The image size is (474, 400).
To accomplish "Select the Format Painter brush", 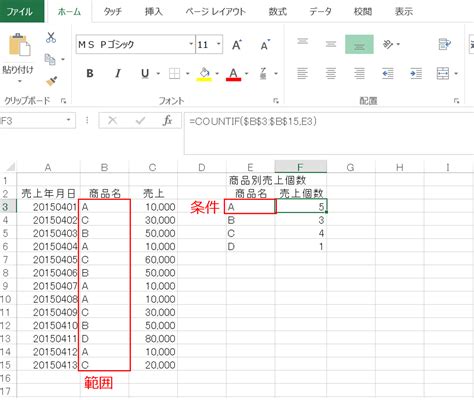I will pyautogui.click(x=51, y=81).
